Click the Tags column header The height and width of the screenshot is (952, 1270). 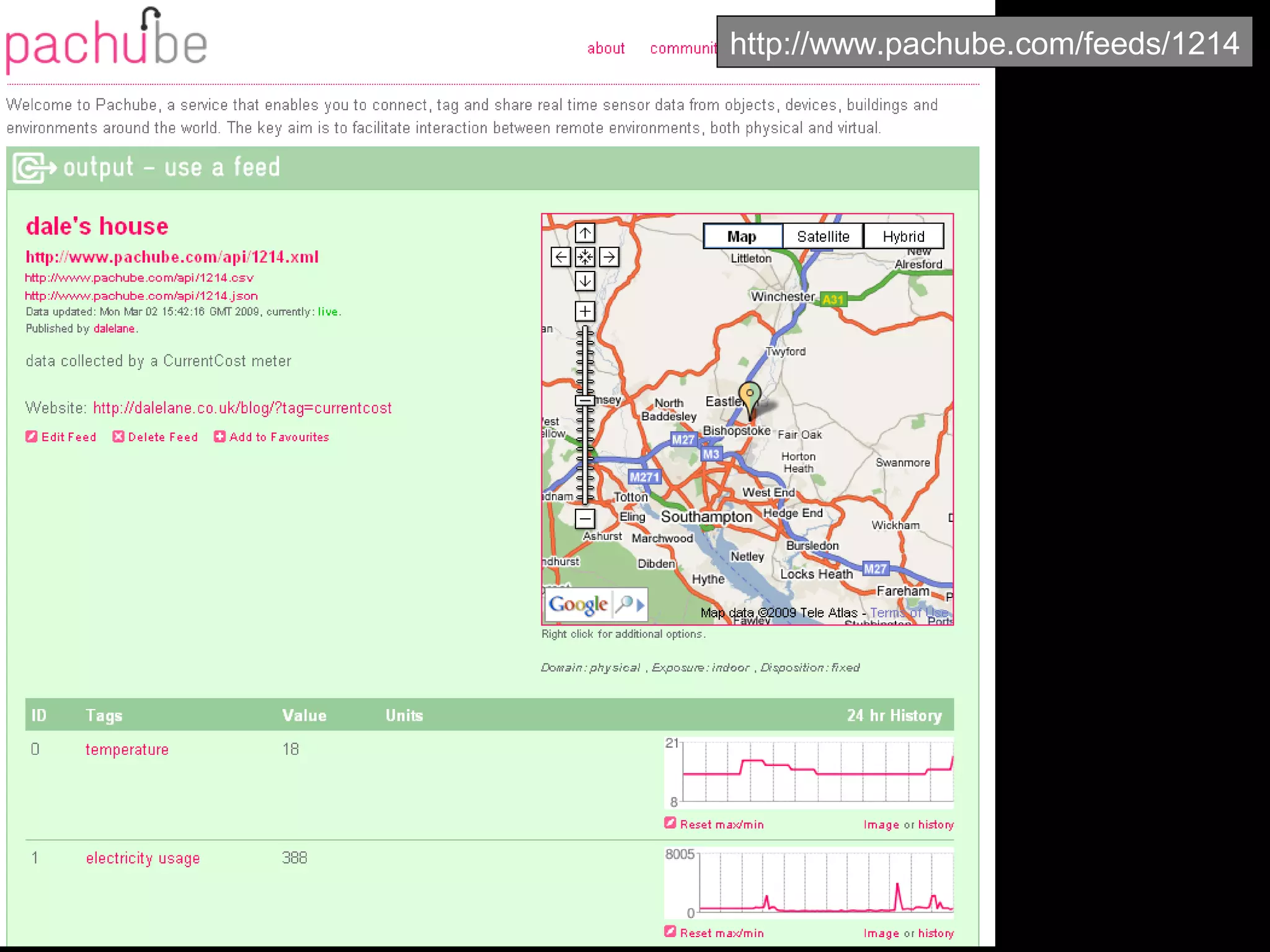[104, 715]
